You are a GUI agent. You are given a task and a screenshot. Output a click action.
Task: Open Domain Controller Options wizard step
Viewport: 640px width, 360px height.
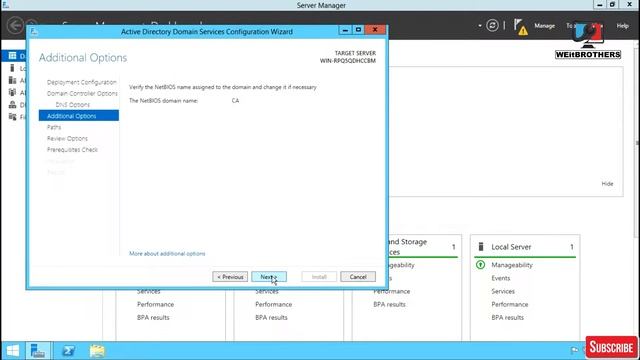click(82, 93)
